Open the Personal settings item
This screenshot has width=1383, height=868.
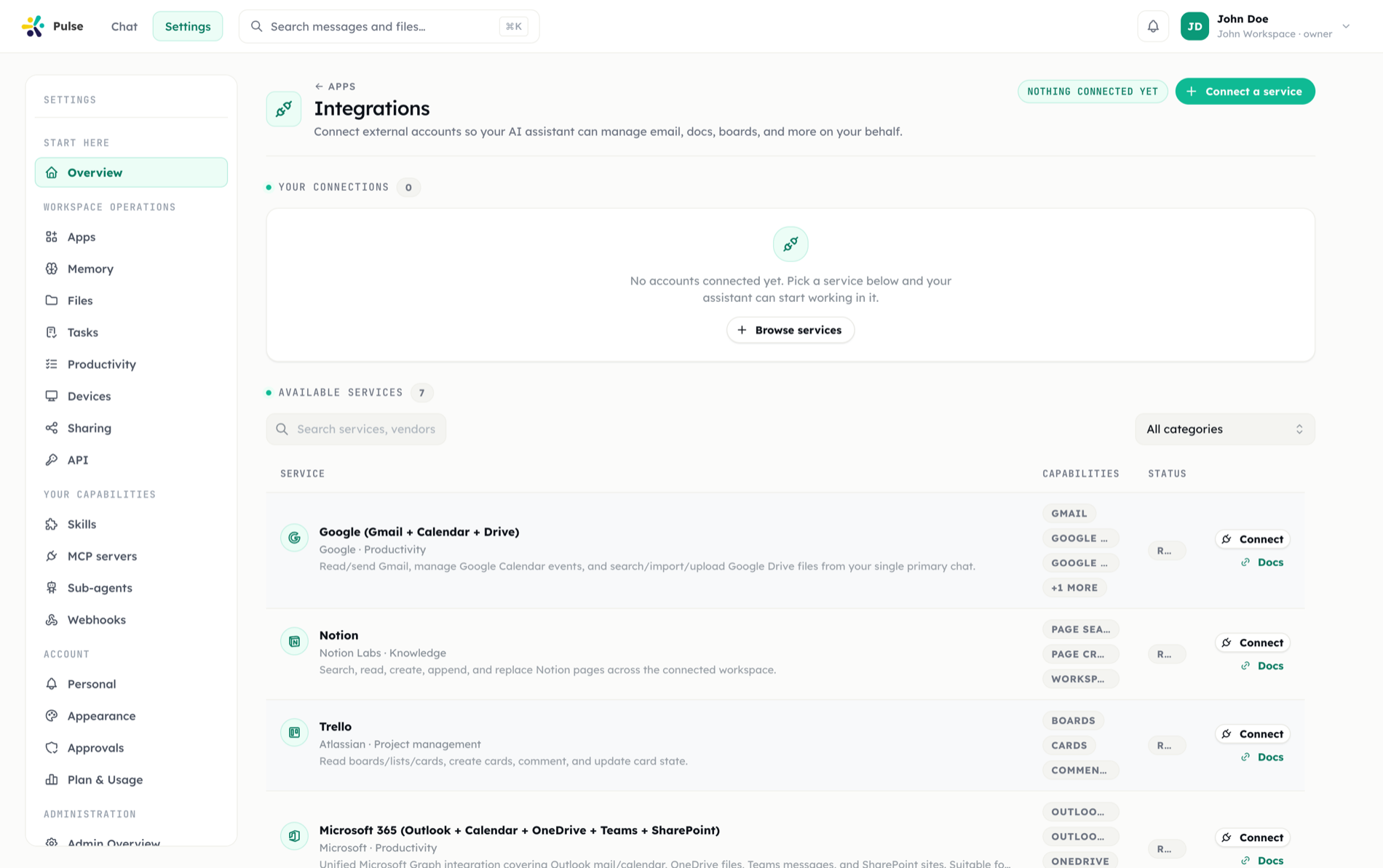(131, 684)
